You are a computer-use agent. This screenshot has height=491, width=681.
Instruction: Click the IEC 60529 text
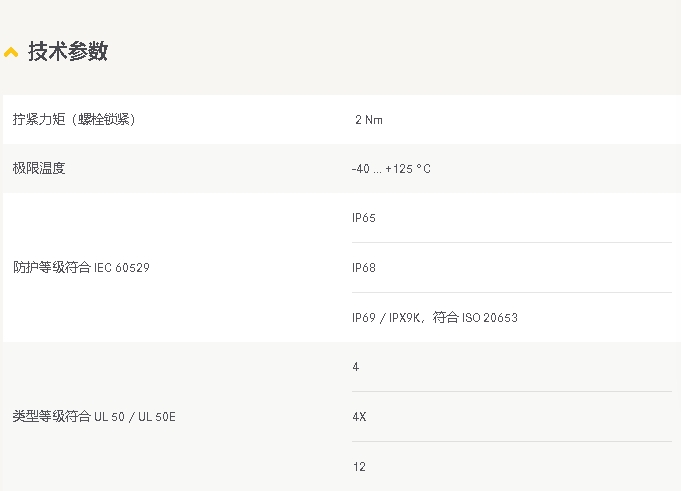click(122, 267)
